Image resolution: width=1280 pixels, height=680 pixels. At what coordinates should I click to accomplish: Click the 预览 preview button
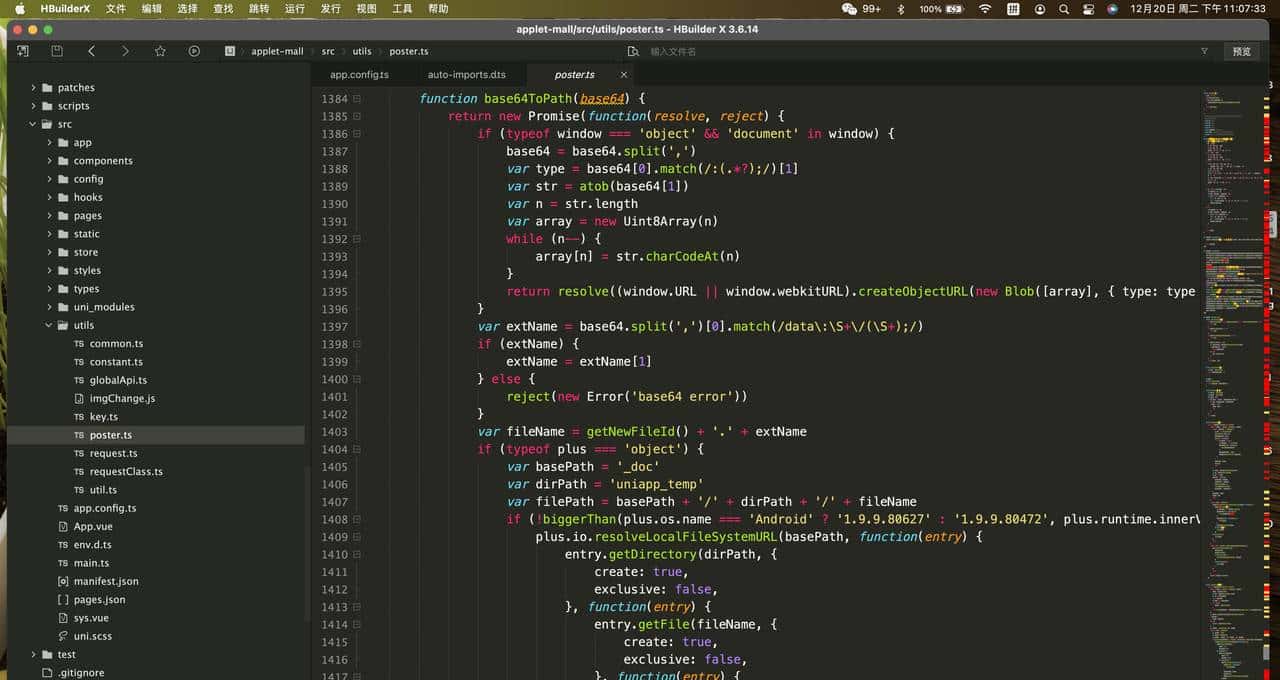[x=1241, y=51]
